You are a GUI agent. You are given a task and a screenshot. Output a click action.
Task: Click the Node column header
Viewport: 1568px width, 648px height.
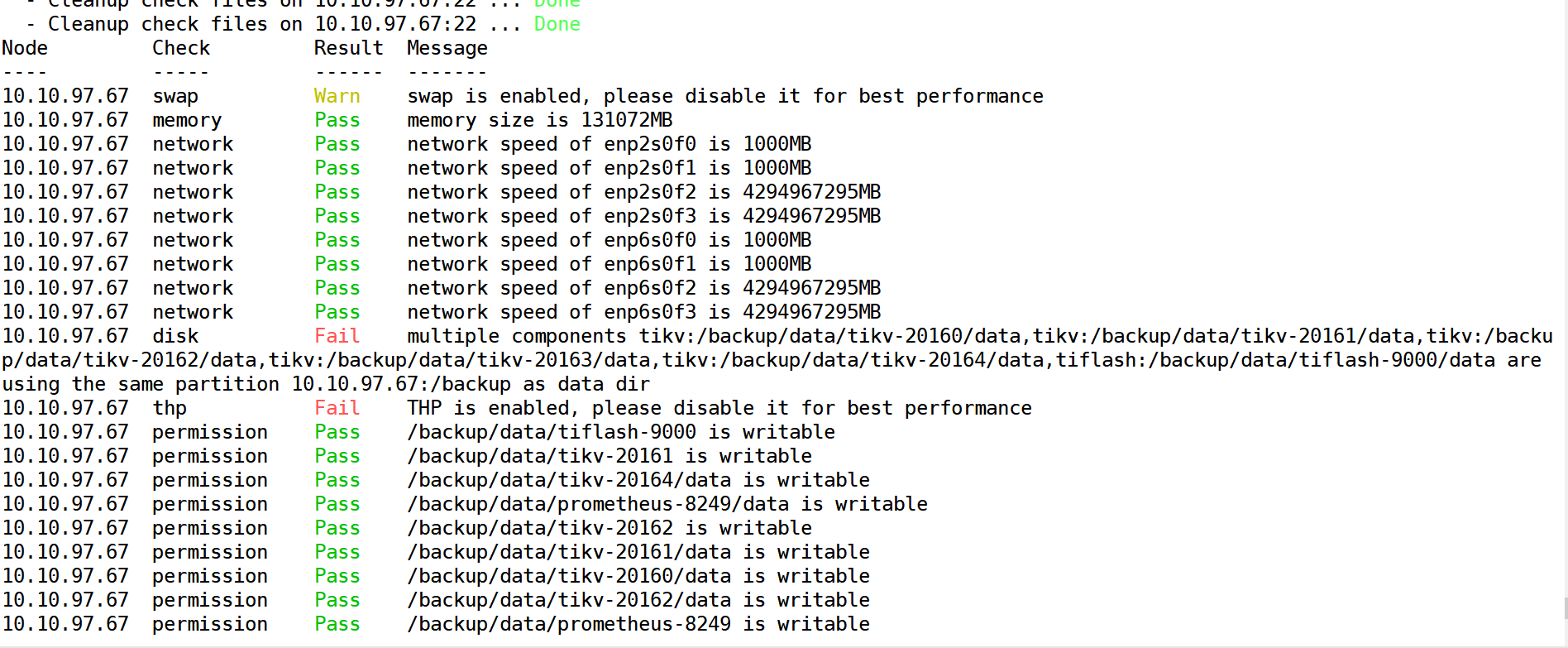click(25, 48)
